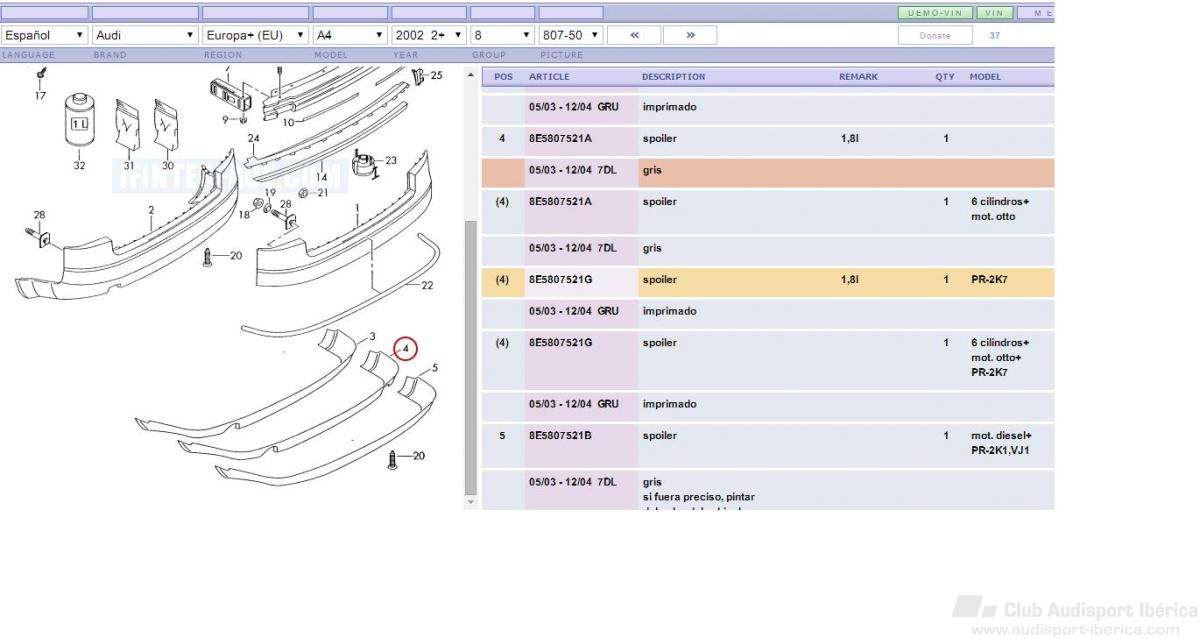Click article 8E5807521G in PR-2K7 highlighted row
Viewport: 1200px width, 638px height.
tap(560, 280)
